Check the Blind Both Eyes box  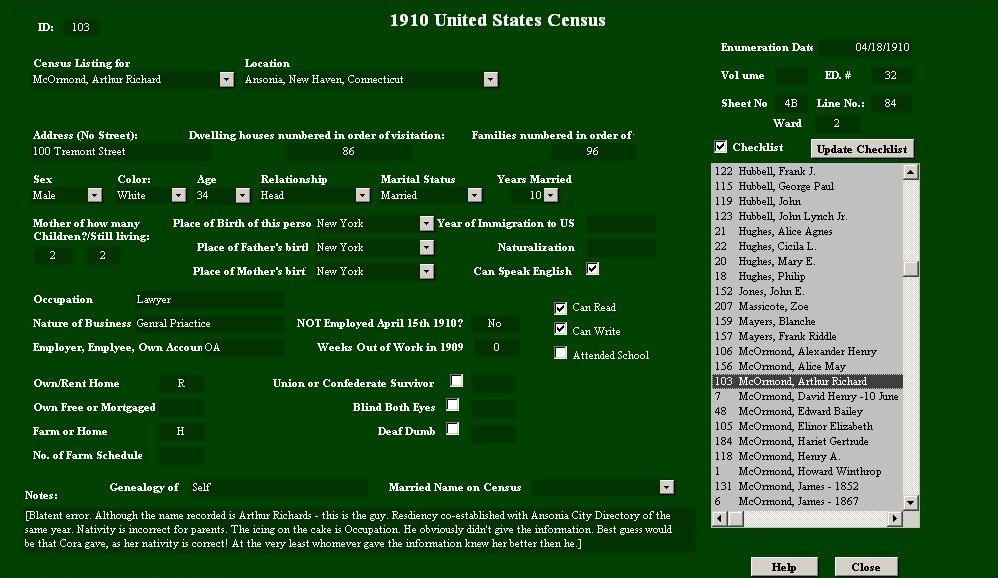pos(453,405)
